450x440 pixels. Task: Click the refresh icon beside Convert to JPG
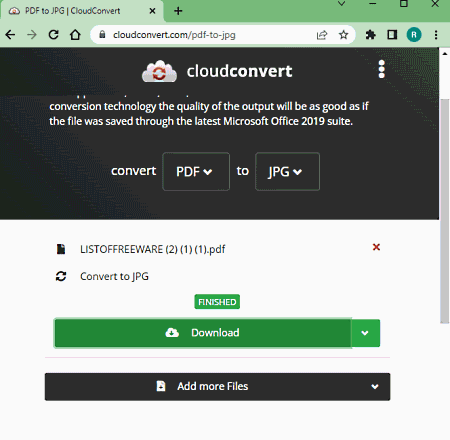coord(61,276)
